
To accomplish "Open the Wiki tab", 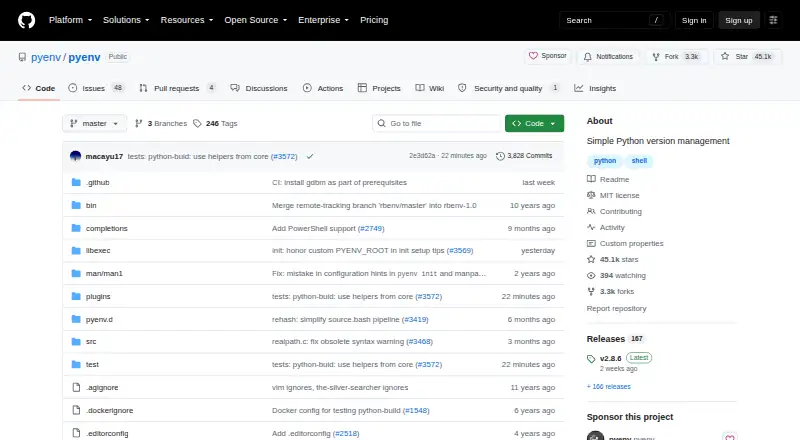I will tap(430, 88).
